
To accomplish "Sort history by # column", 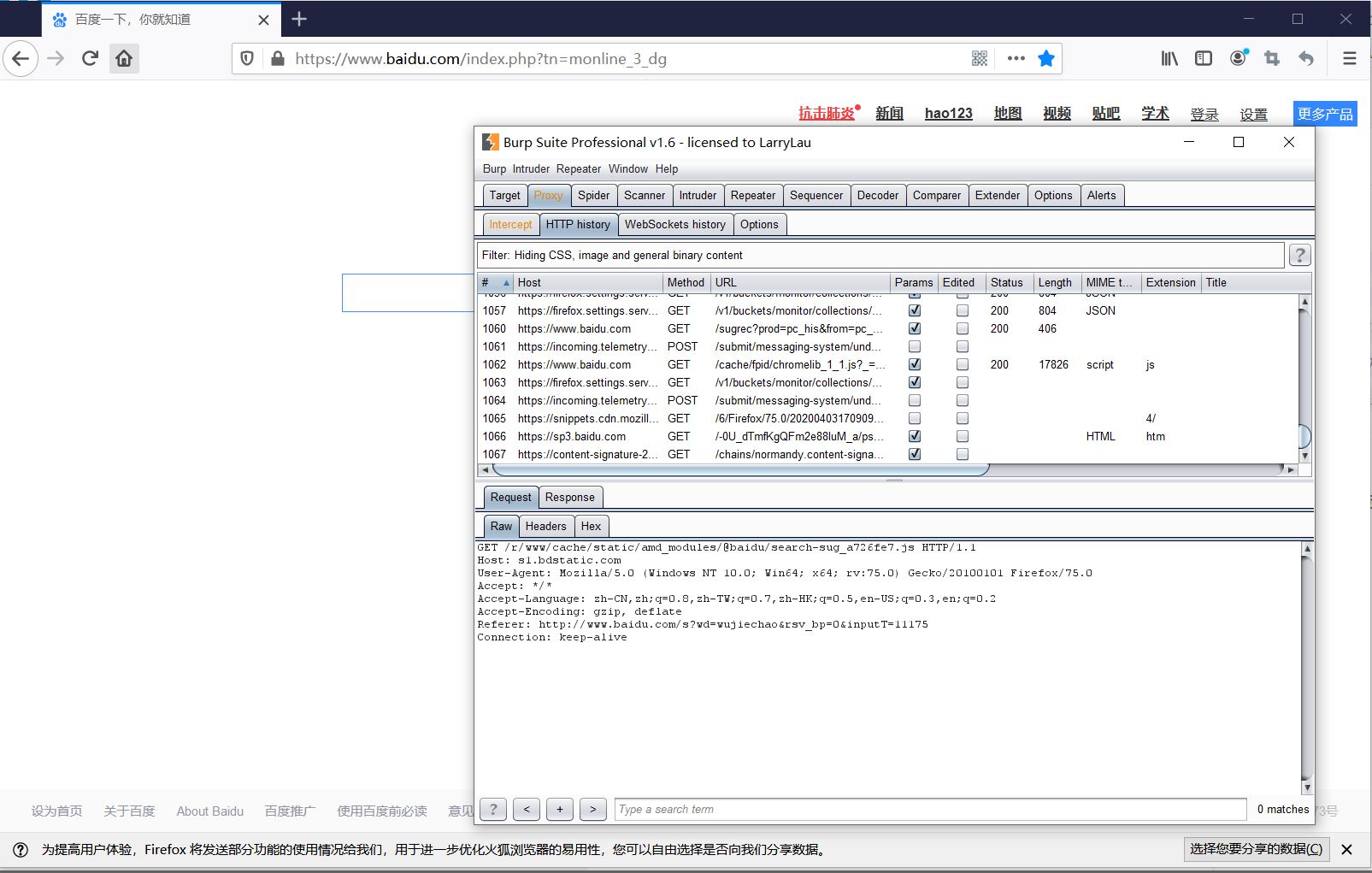I will [496, 282].
